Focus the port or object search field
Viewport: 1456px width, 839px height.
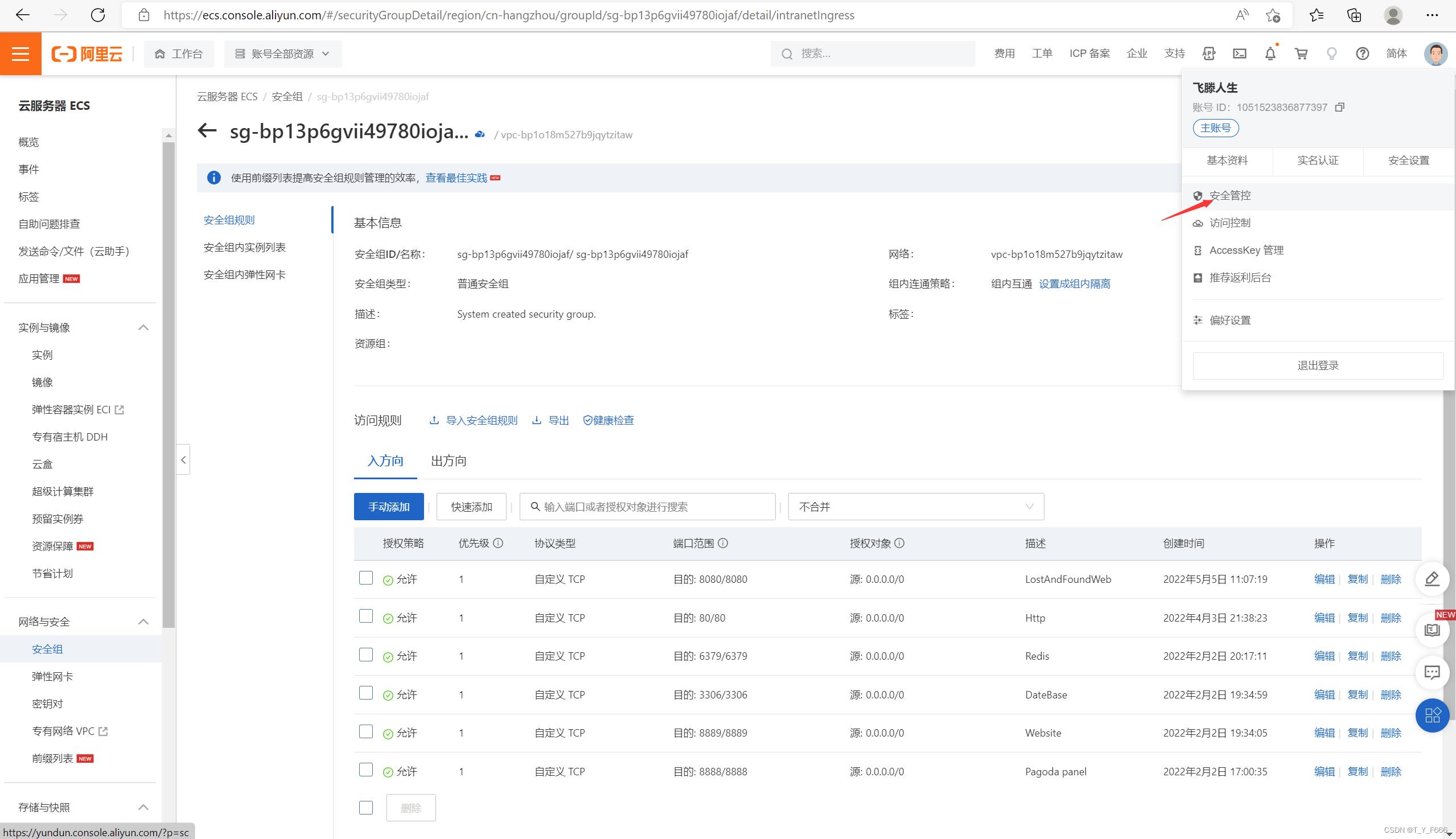tap(648, 507)
